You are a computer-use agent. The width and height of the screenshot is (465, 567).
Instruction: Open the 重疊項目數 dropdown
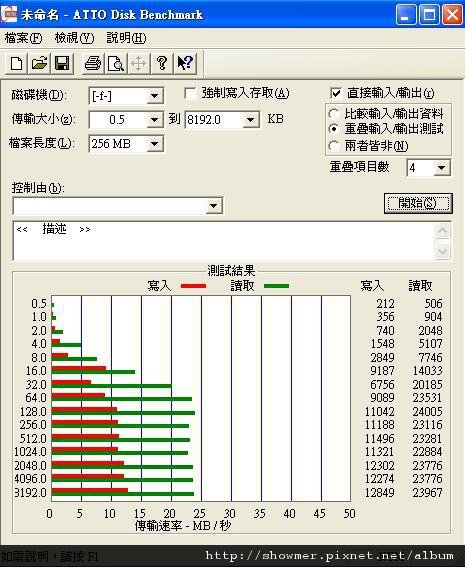point(441,168)
